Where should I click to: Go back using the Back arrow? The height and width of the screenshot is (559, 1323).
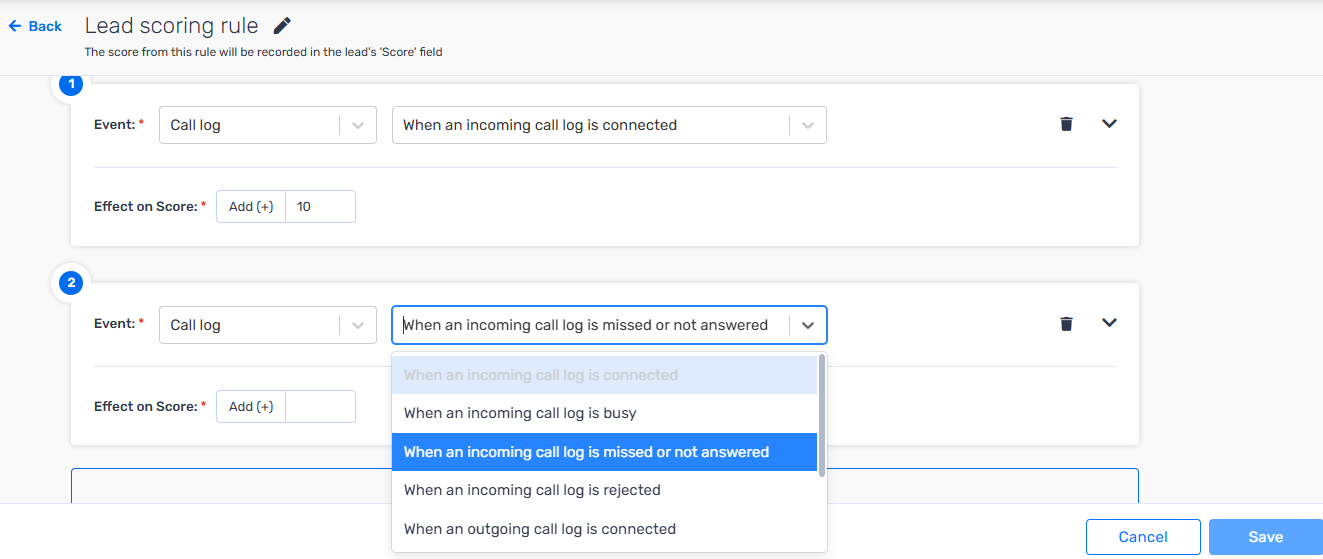click(x=35, y=26)
